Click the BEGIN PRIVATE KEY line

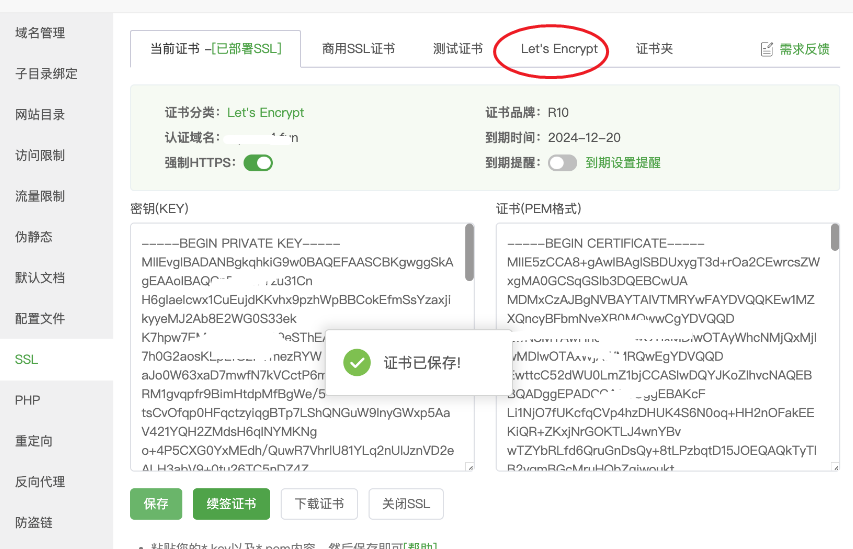(241, 243)
